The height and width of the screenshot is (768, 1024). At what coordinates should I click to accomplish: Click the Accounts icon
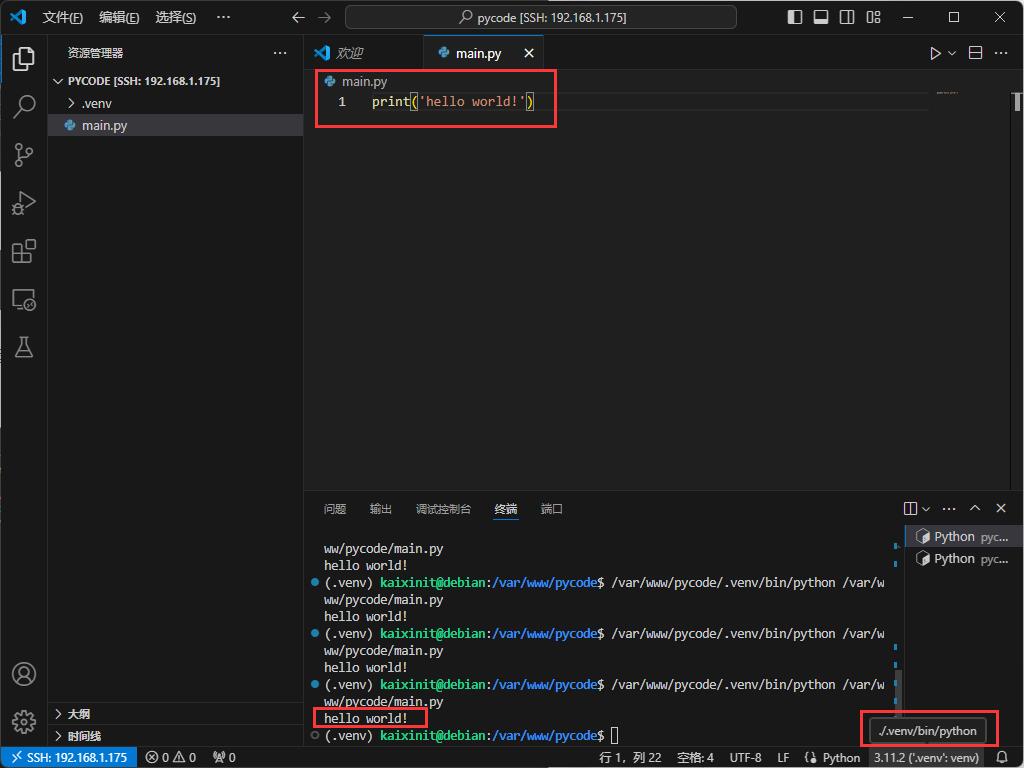point(24,674)
